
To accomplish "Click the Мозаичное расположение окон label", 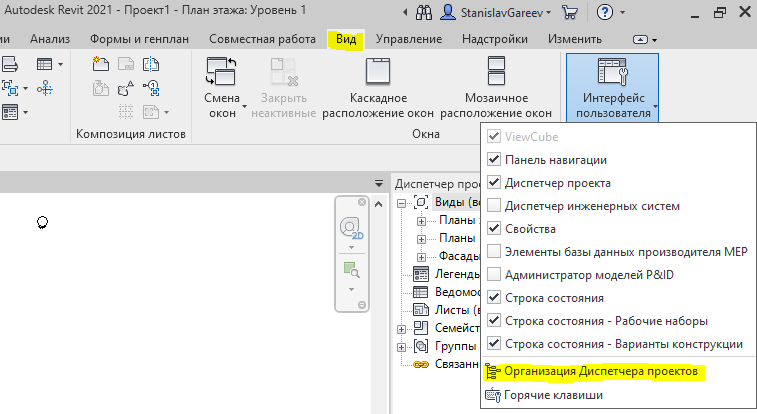I will coord(496,106).
